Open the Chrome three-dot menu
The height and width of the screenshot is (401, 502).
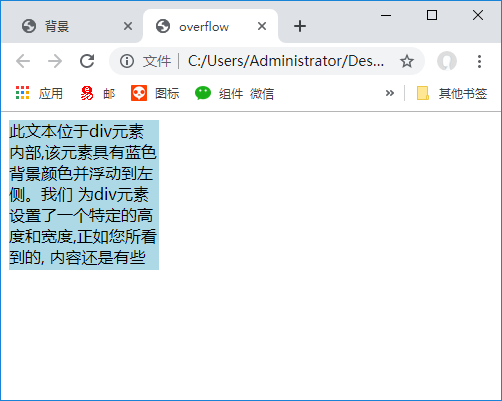[479, 61]
